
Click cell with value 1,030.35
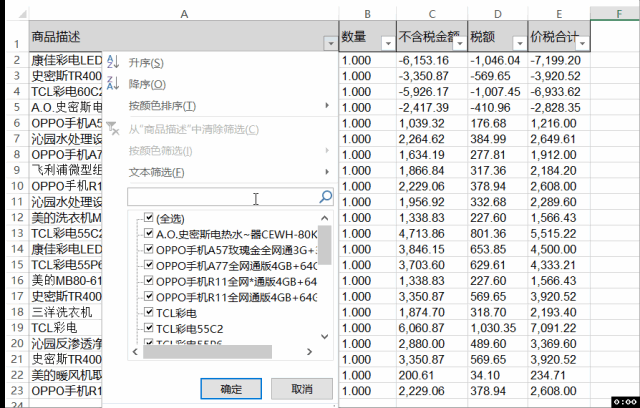(x=498, y=328)
